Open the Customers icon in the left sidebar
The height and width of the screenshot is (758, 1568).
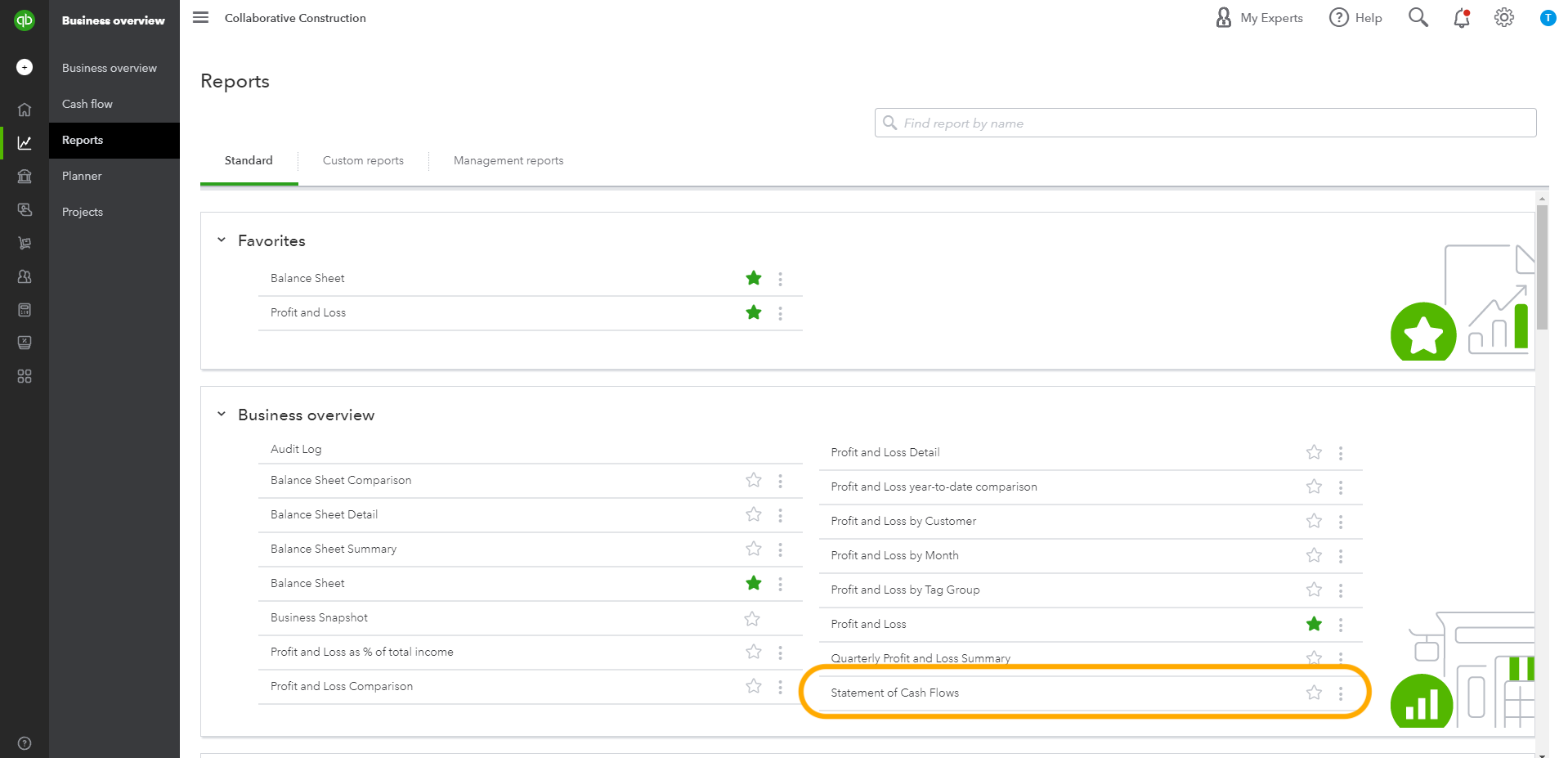point(25,276)
